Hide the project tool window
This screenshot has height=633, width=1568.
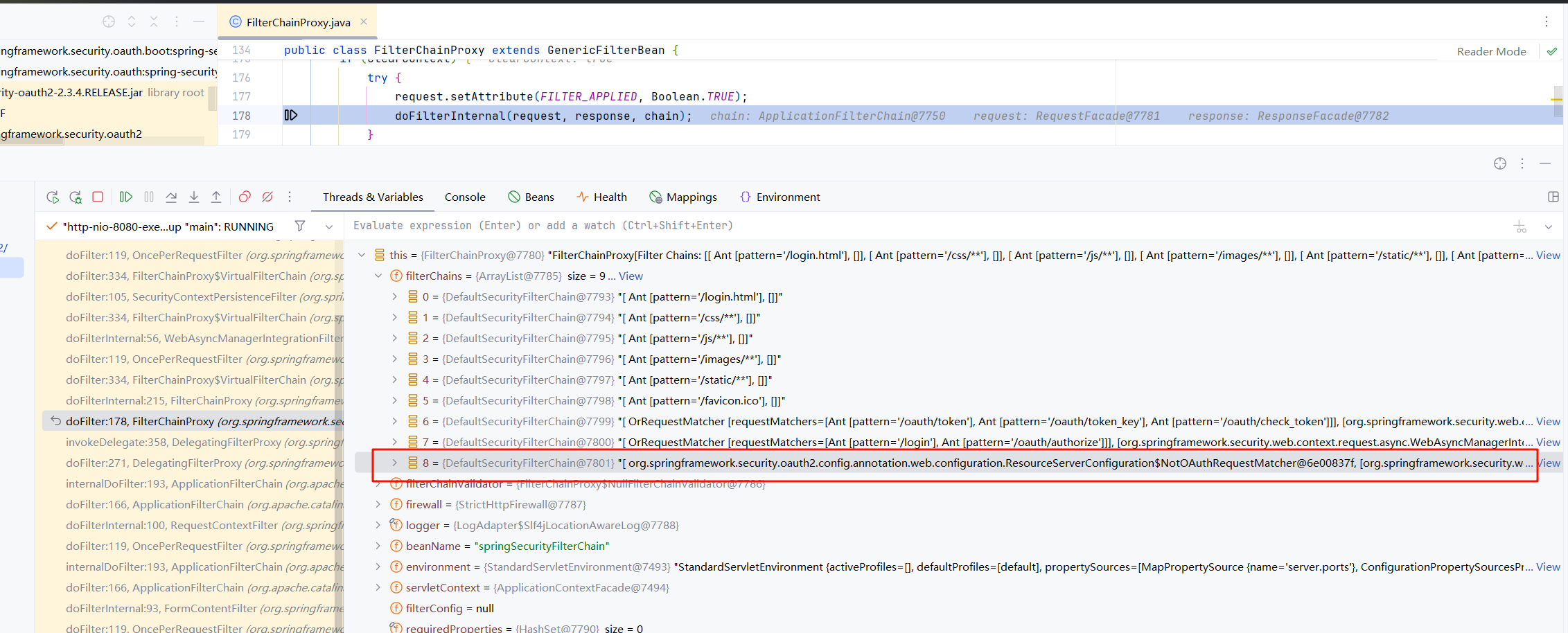(x=199, y=21)
